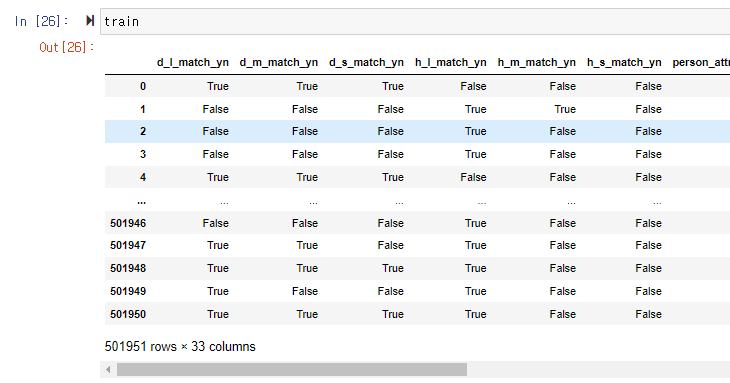Click h_s_match_yn False in row 4
This screenshot has height=383, width=730.
coord(649,177)
